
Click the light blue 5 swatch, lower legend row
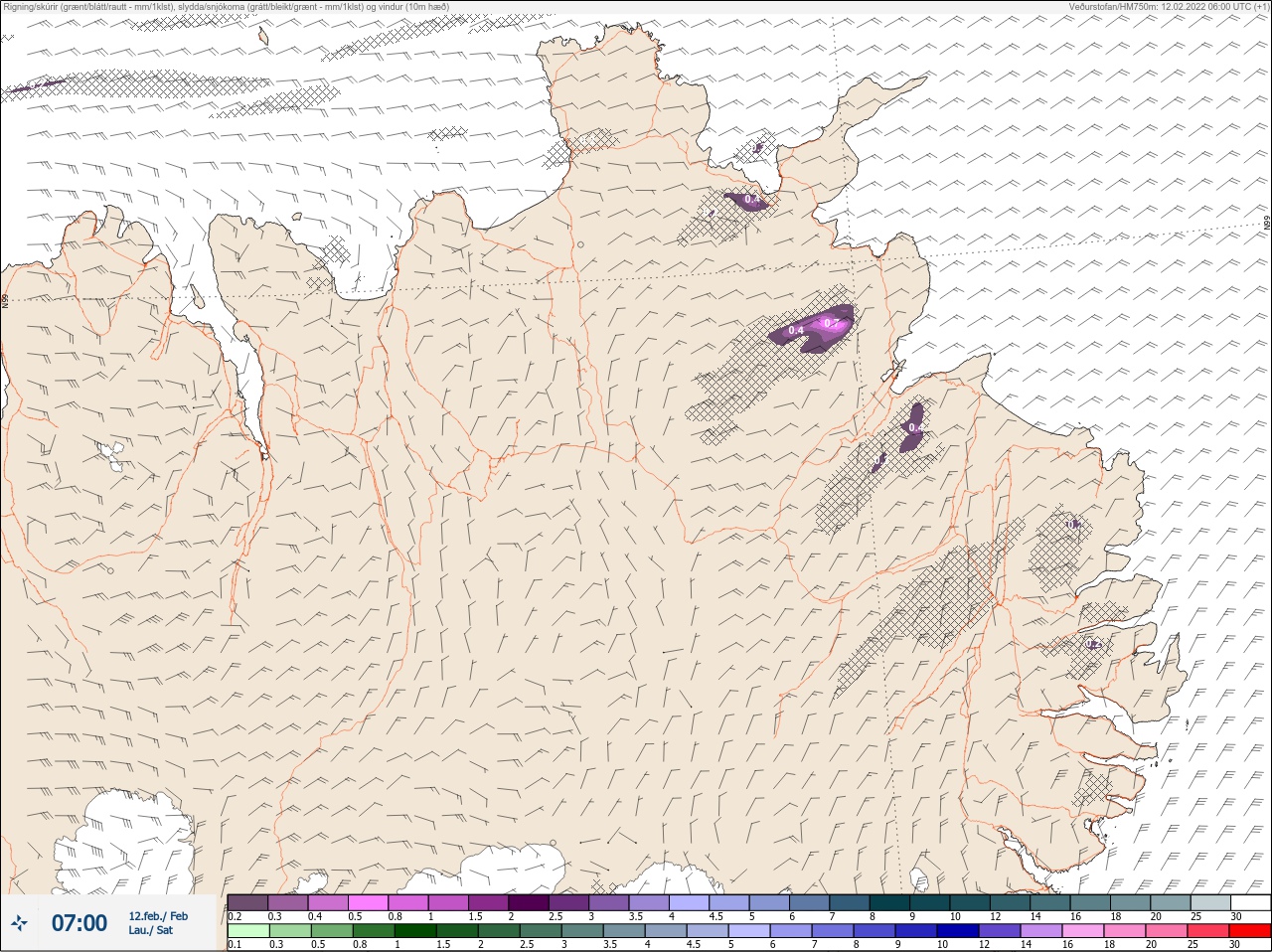748,931
